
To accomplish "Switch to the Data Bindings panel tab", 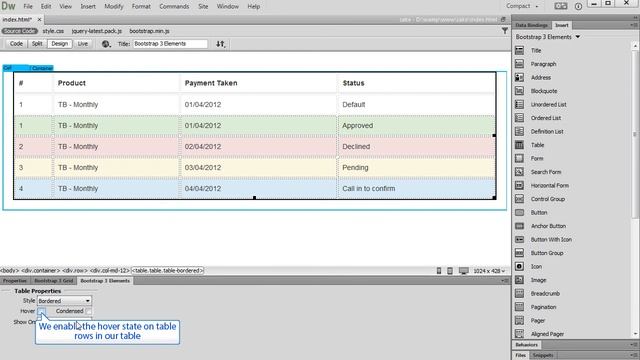I will pyautogui.click(x=531, y=25).
